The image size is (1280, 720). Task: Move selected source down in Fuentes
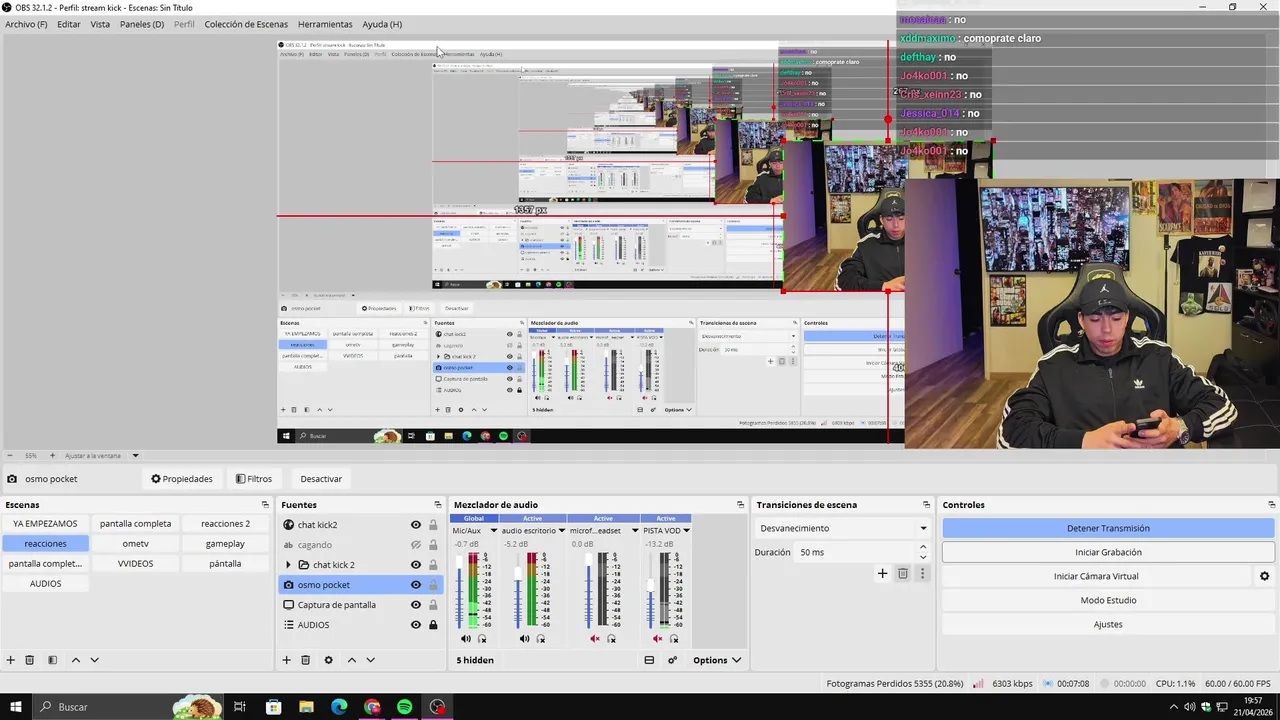coord(370,660)
